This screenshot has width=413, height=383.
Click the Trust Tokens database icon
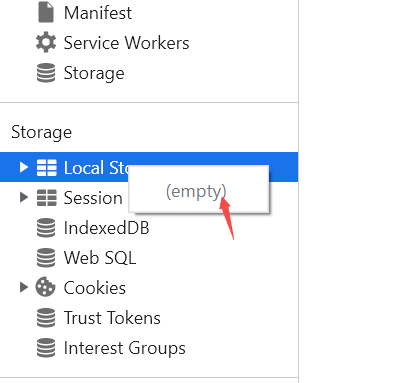click(x=46, y=318)
